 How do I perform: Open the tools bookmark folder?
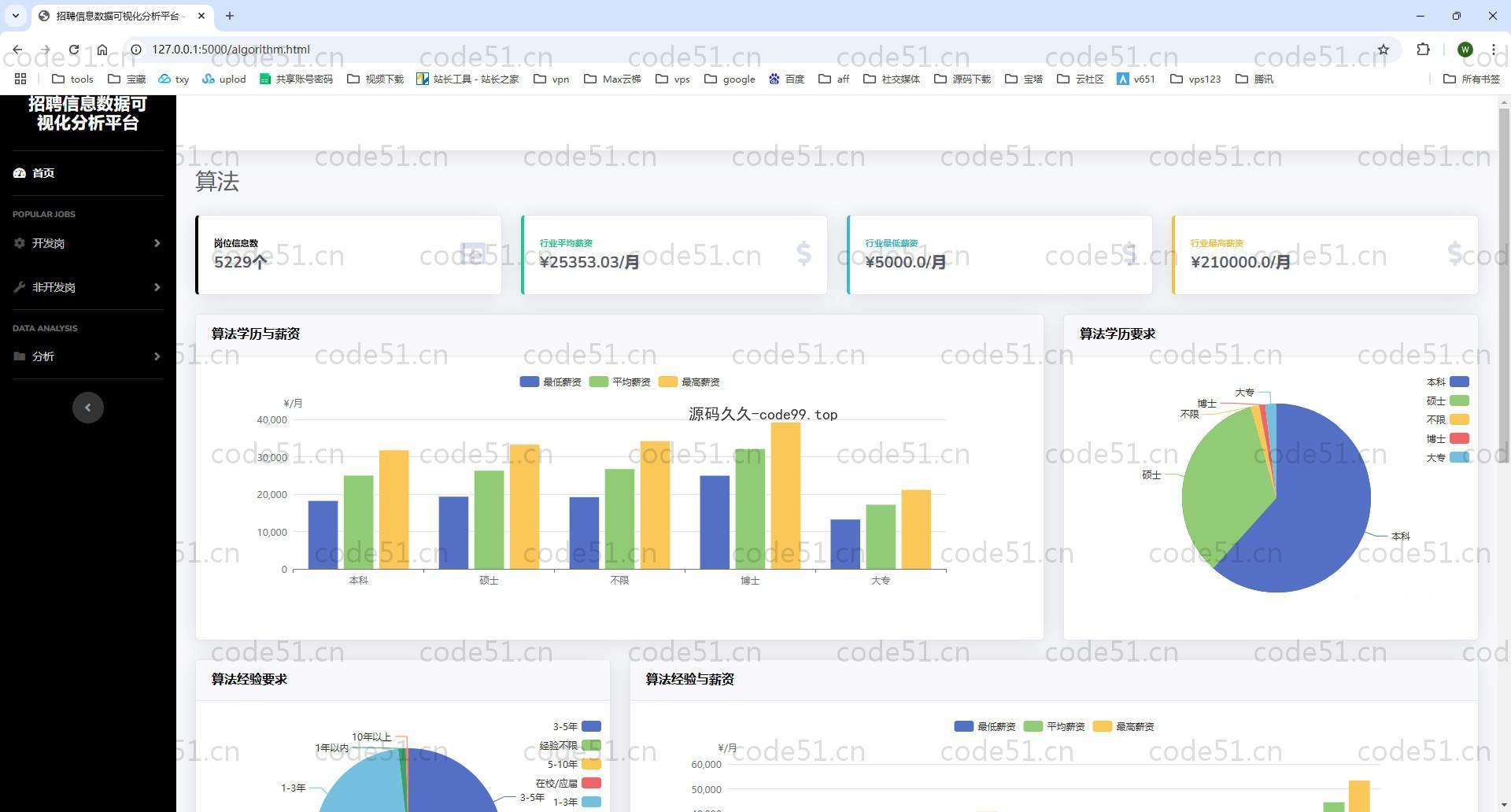click(72, 79)
